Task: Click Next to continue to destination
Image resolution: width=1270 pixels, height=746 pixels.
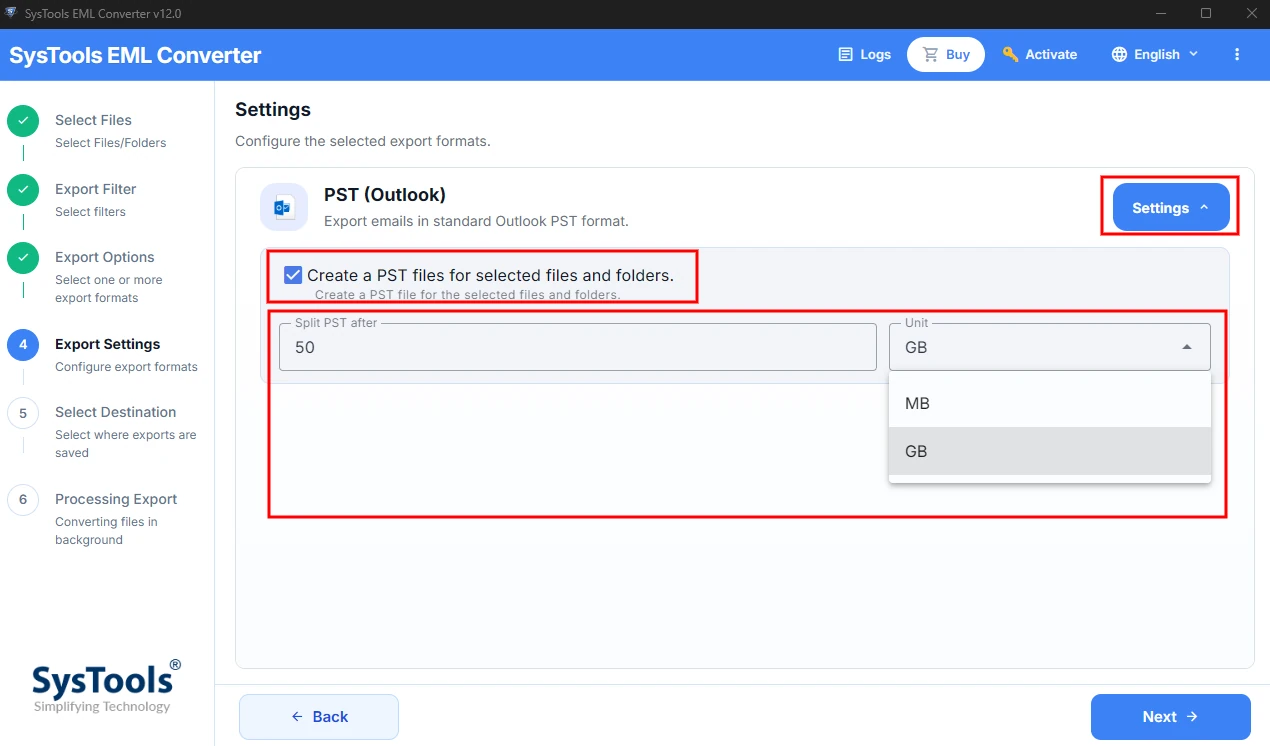Action: pos(1171,717)
